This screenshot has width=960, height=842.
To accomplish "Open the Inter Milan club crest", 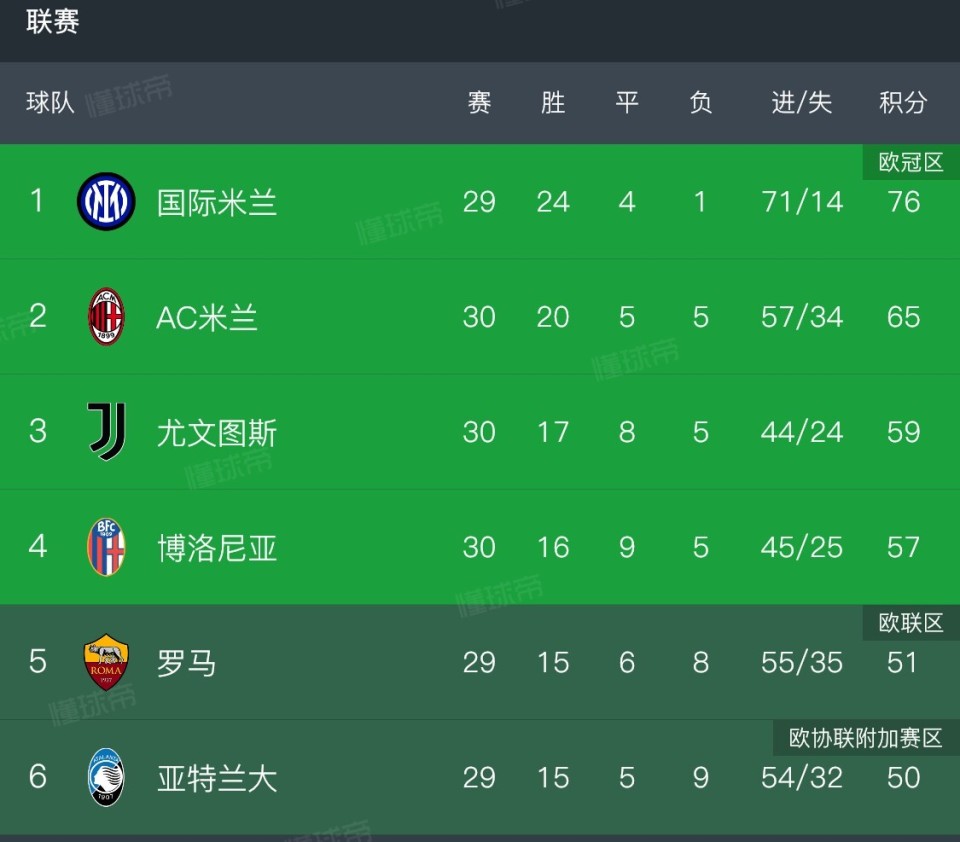I will click(106, 201).
